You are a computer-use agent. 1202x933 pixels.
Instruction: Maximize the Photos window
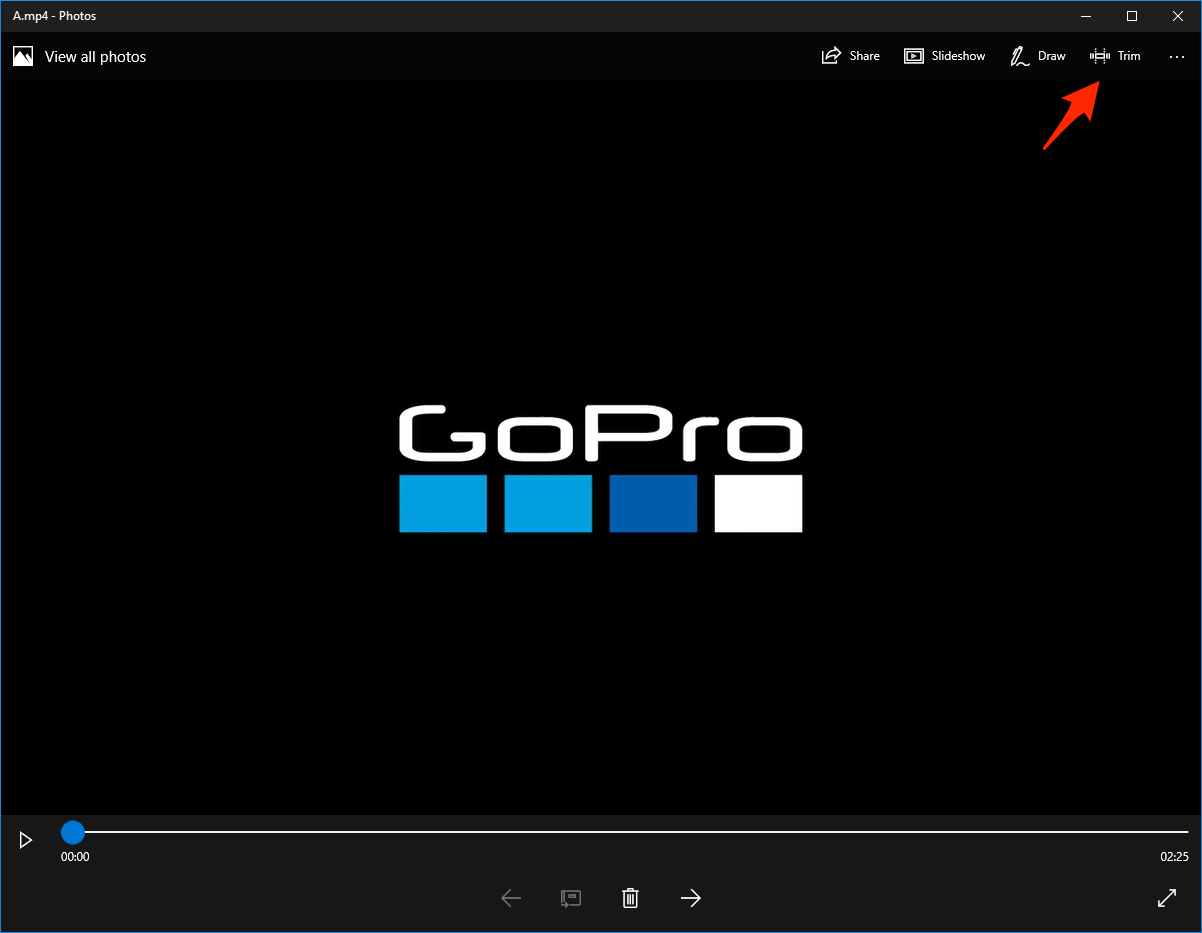click(x=1131, y=16)
